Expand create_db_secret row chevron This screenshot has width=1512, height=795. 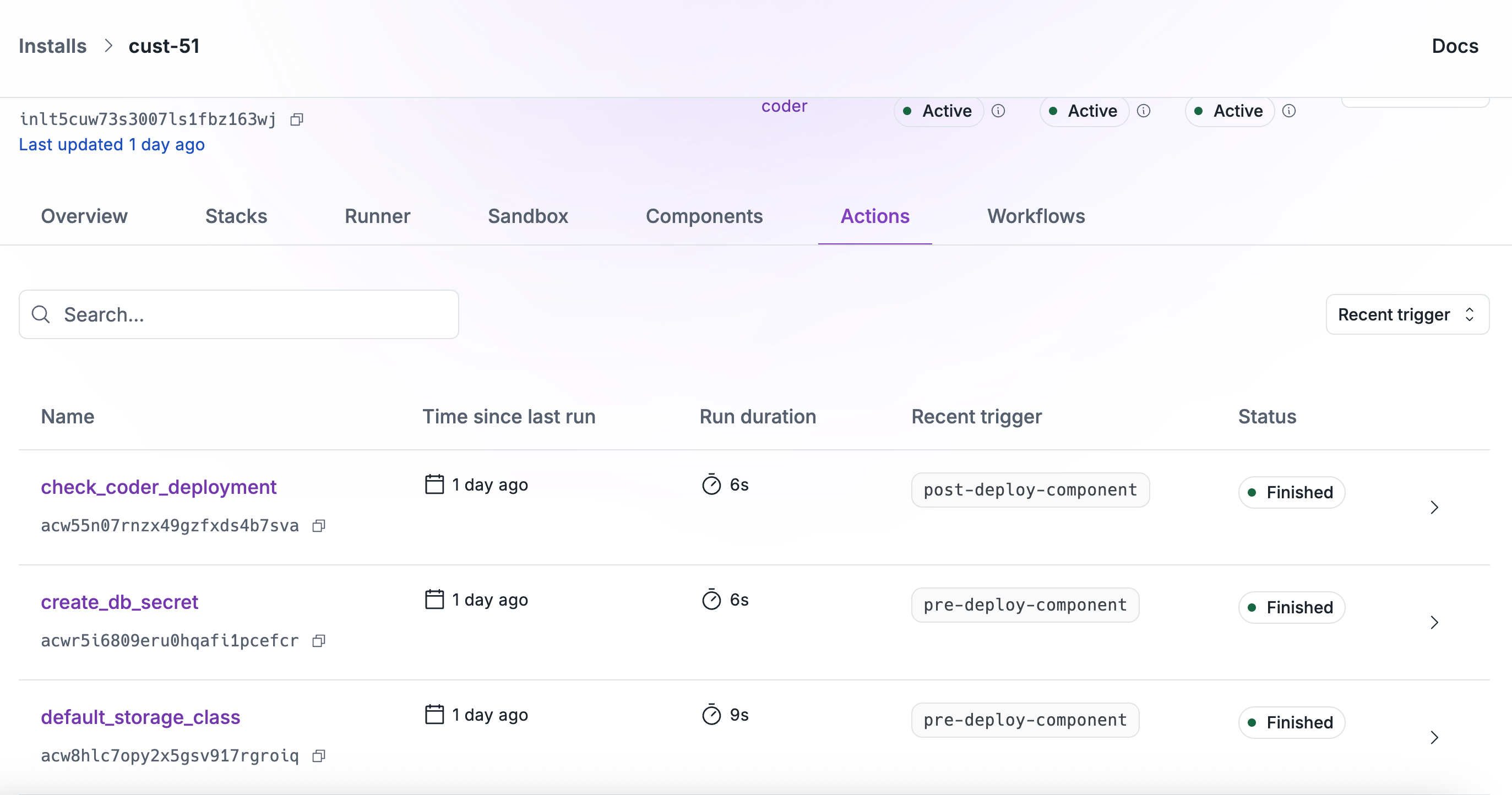tap(1434, 623)
